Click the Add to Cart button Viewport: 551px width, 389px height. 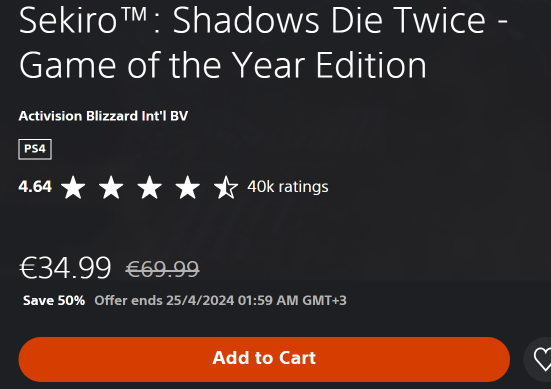pyautogui.click(x=264, y=359)
